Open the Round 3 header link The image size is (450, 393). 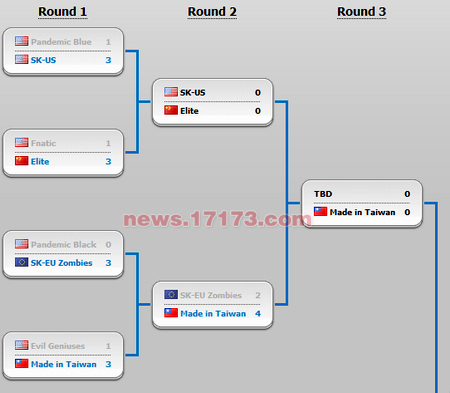(x=361, y=12)
